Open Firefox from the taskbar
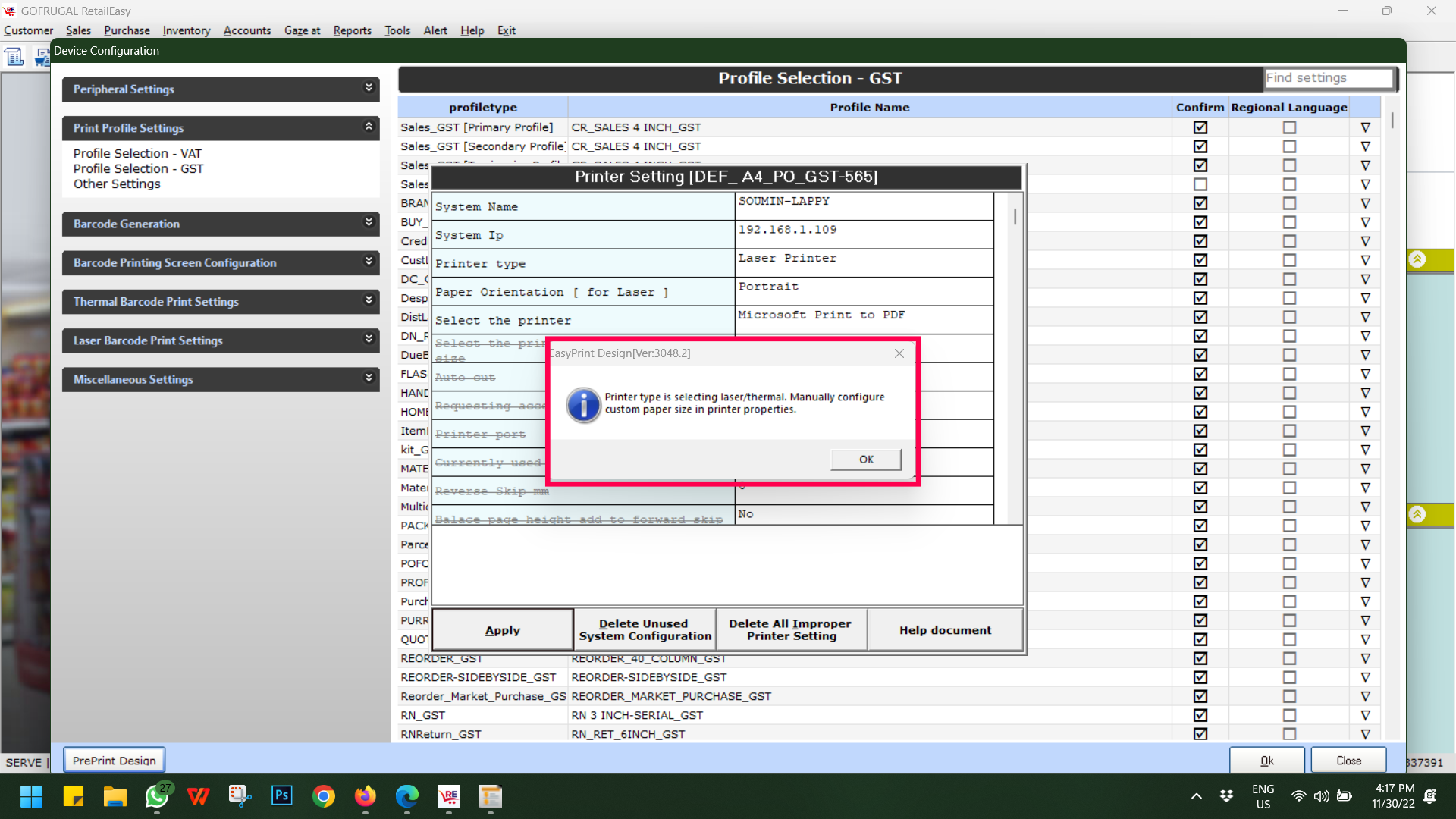Screen dimensions: 1456x819 [366, 795]
